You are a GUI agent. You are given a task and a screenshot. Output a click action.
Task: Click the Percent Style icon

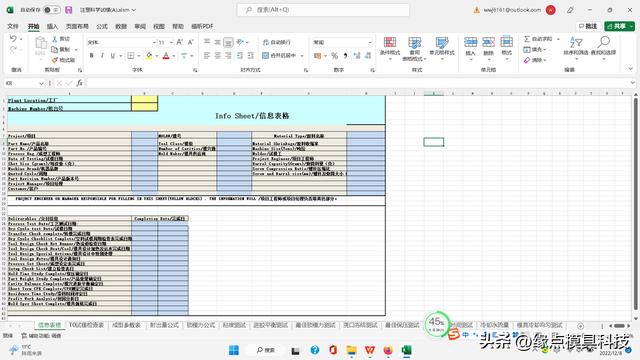pyautogui.click(x=334, y=56)
